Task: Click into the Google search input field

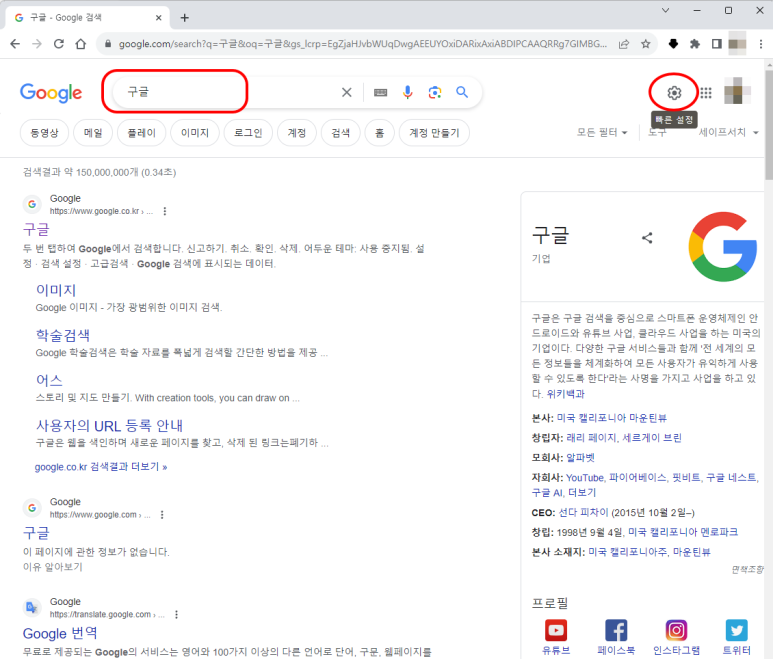Action: pos(225,92)
